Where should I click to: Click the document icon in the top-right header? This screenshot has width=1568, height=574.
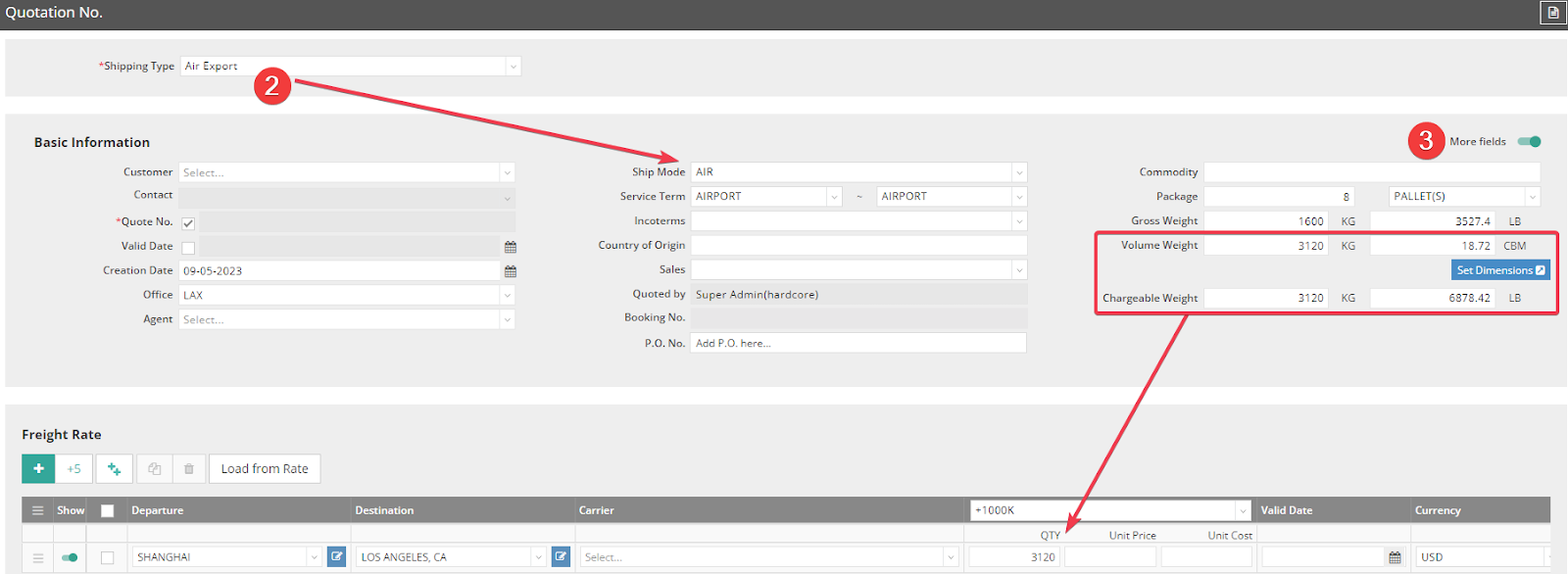tap(1552, 13)
